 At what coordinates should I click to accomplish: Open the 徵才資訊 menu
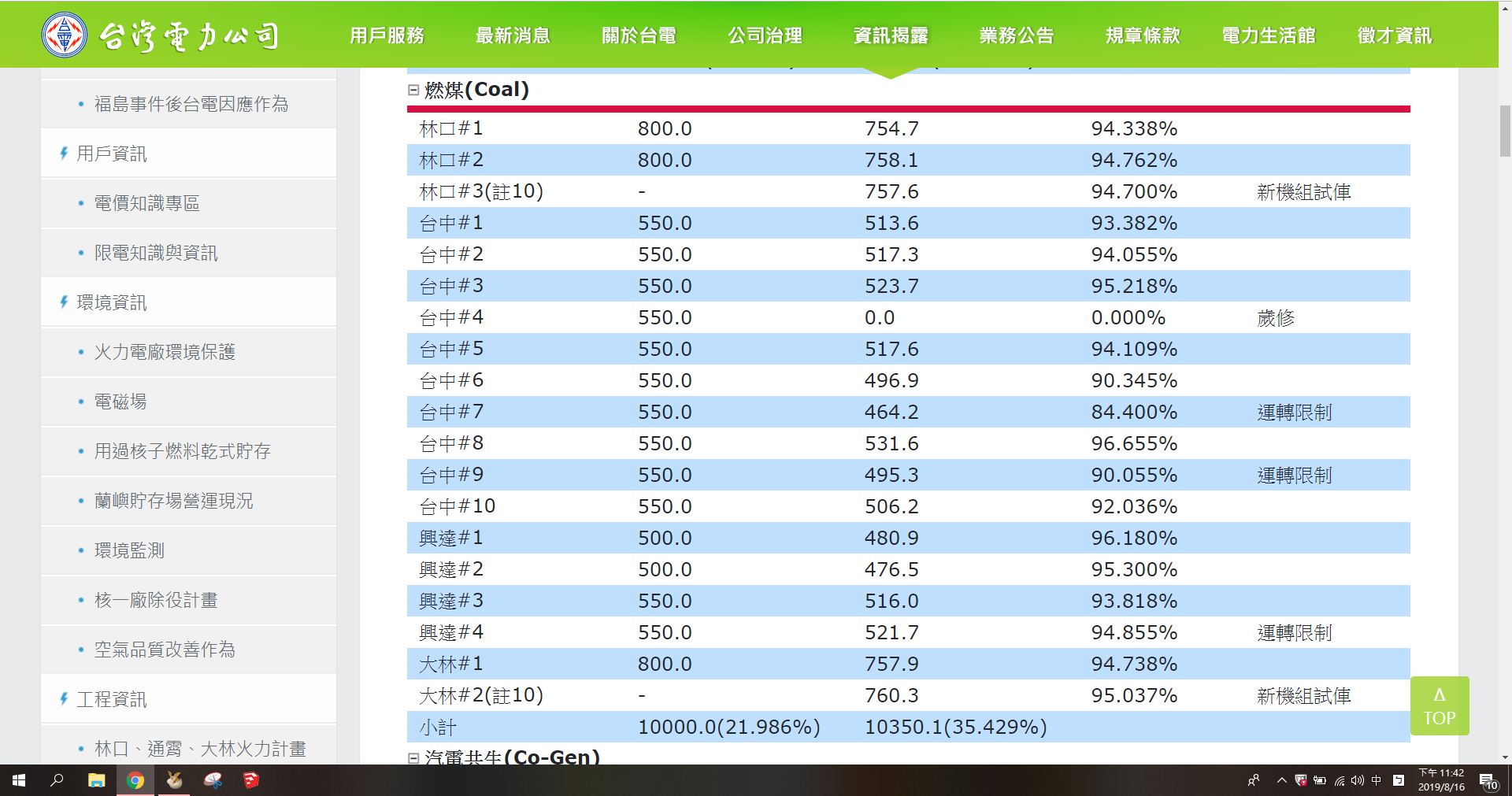tap(1395, 35)
